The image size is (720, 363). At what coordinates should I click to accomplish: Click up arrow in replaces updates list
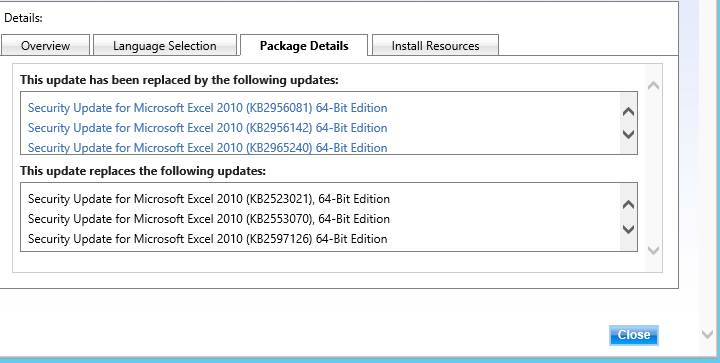628,205
